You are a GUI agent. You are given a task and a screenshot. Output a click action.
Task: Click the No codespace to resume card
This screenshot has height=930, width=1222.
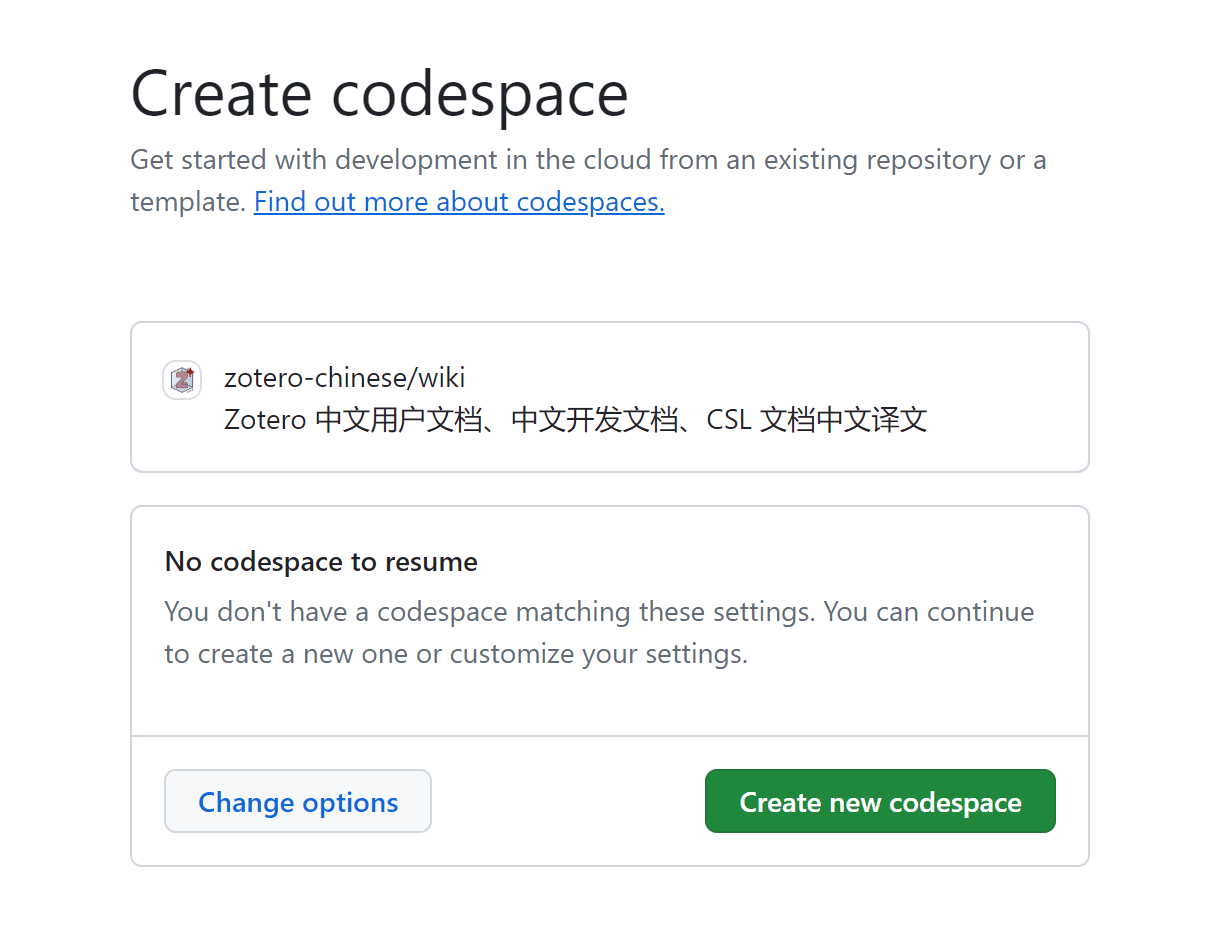tap(609, 620)
